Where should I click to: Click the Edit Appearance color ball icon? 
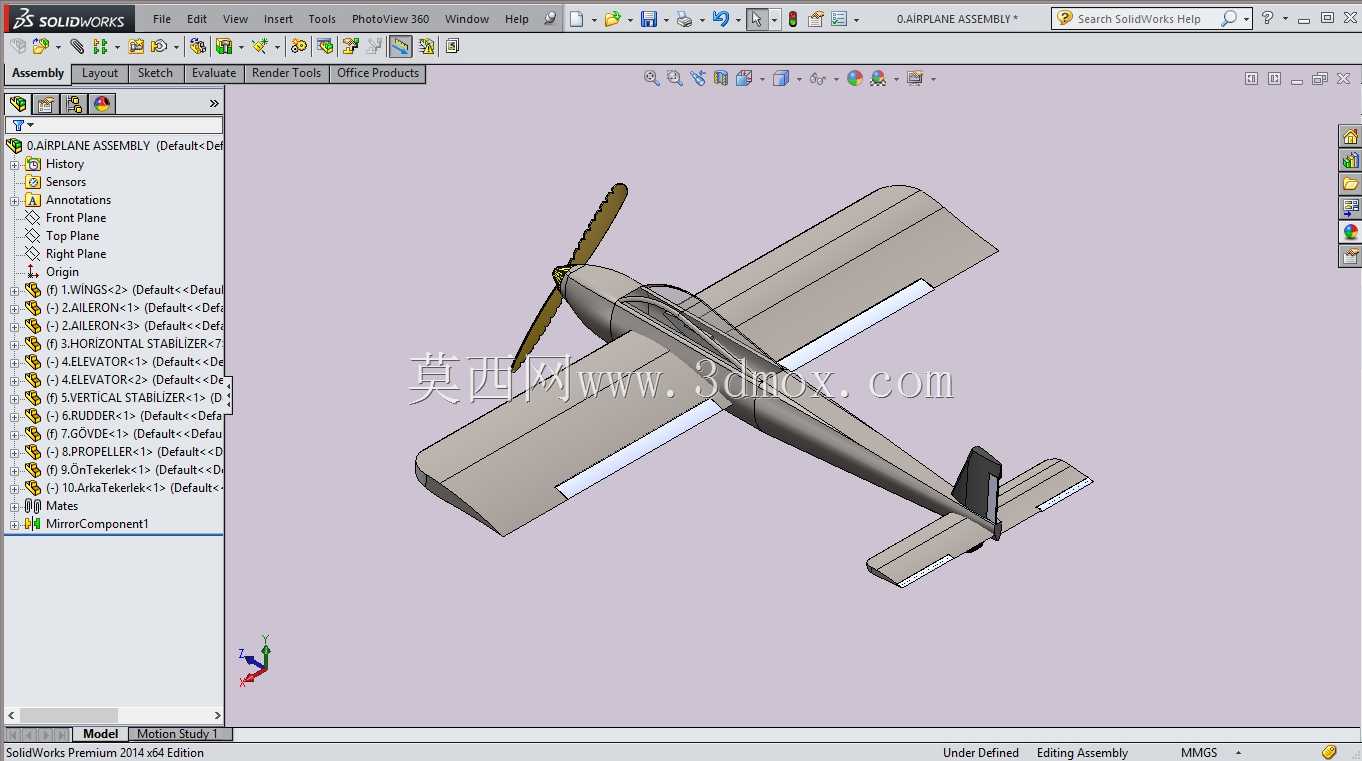coord(854,78)
